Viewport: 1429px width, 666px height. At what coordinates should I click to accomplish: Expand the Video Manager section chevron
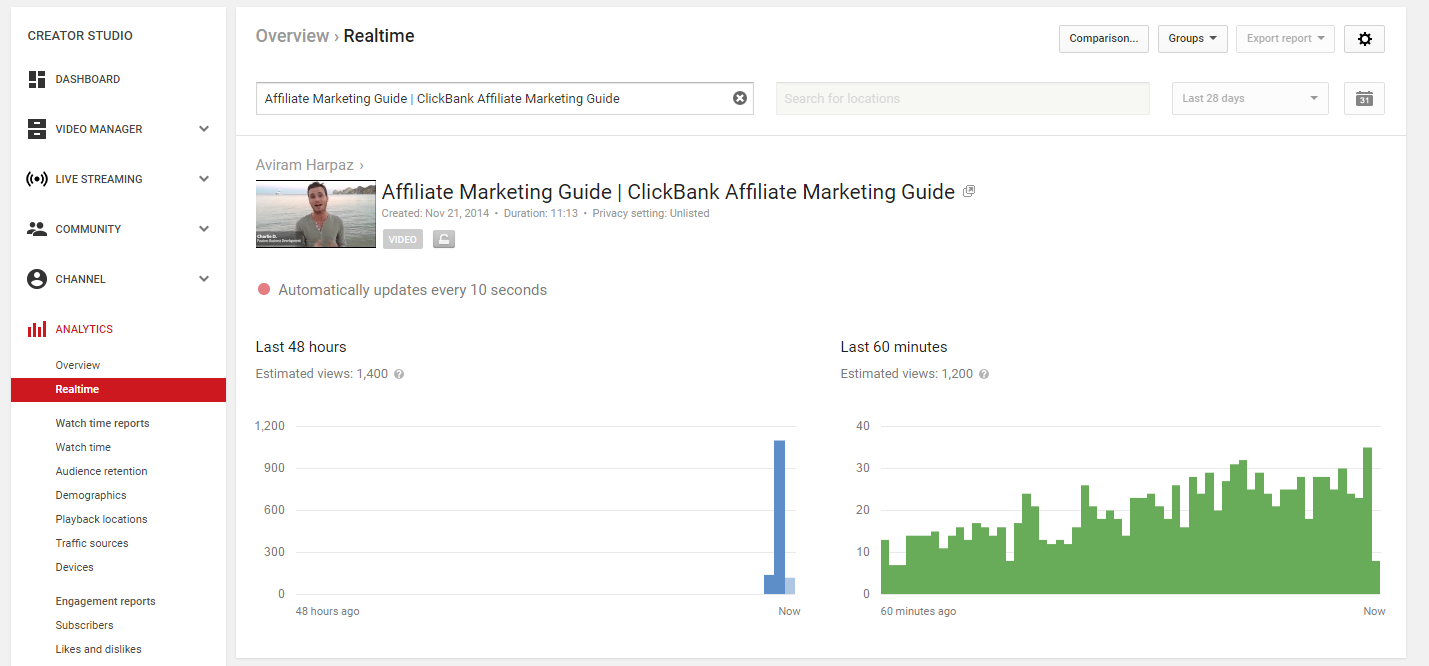[204, 129]
